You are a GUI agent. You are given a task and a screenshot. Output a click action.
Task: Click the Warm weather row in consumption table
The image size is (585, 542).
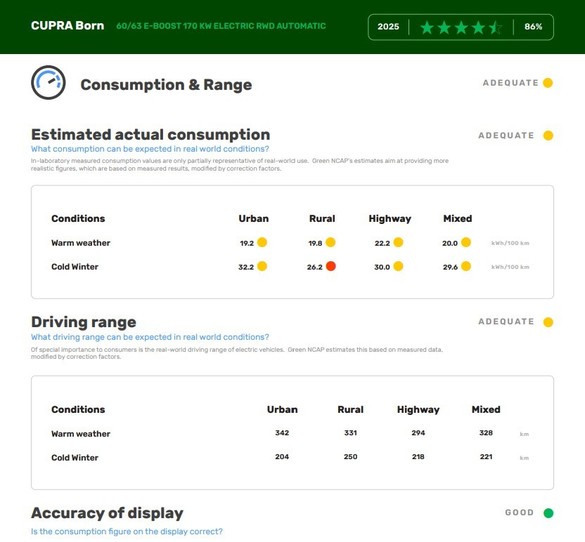pos(290,243)
